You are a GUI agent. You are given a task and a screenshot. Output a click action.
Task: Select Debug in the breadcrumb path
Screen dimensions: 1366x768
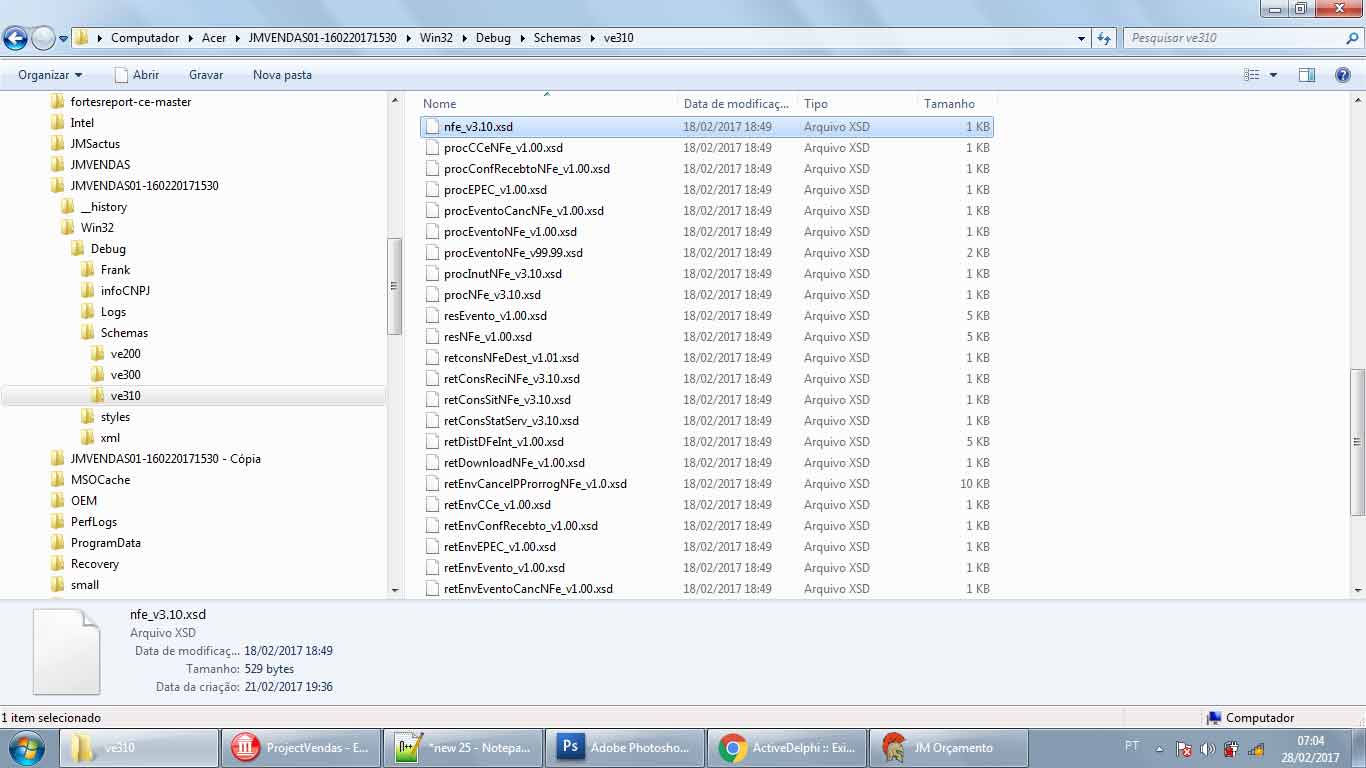pos(493,38)
